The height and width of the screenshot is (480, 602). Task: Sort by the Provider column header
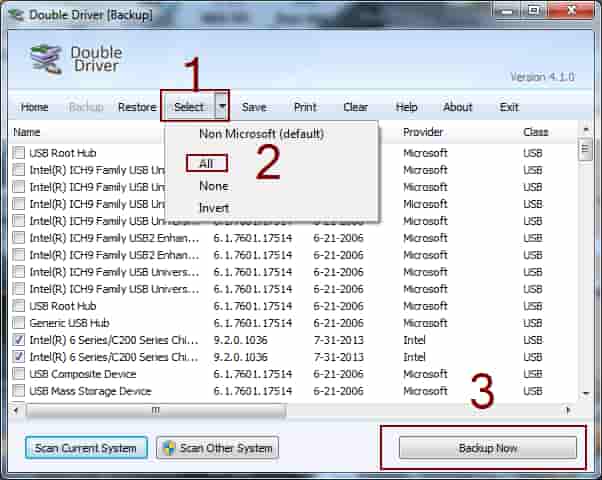point(423,132)
